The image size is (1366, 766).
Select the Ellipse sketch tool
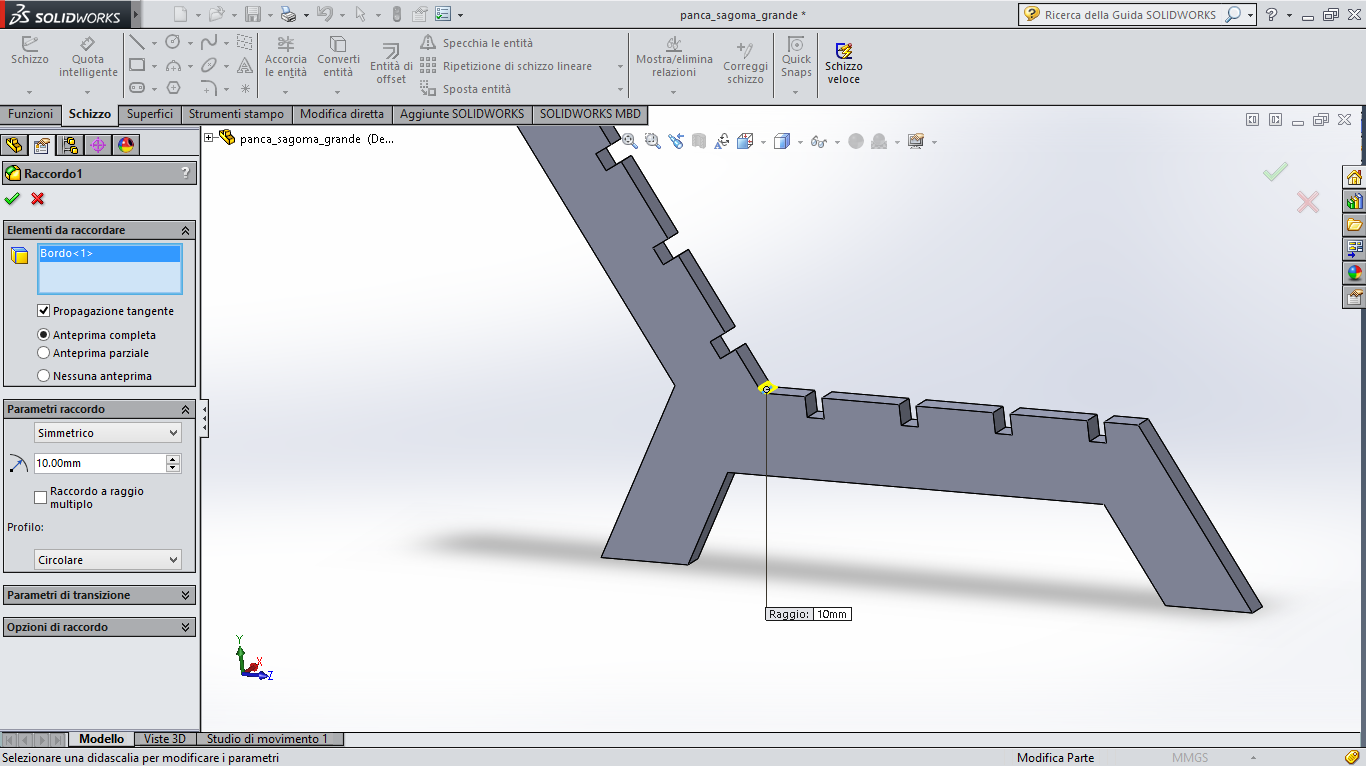[209, 65]
